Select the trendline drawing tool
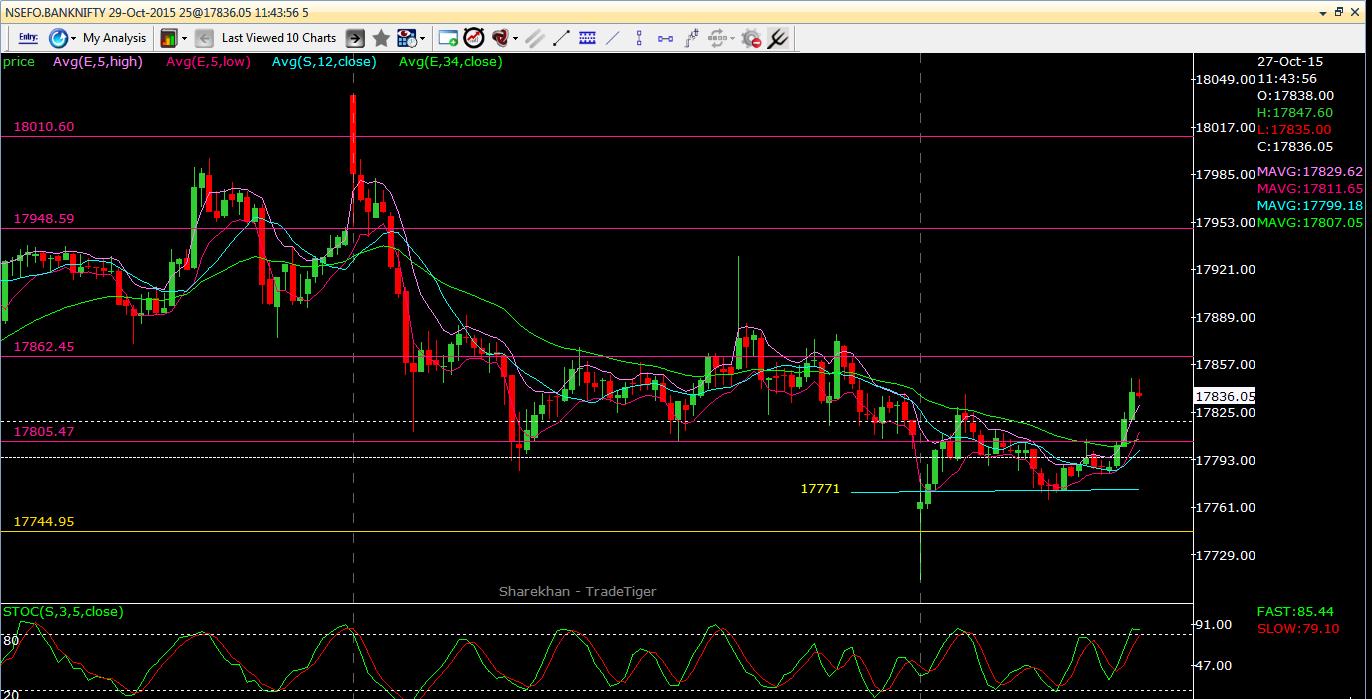Viewport: 1372px width, 699px height. [x=559, y=39]
